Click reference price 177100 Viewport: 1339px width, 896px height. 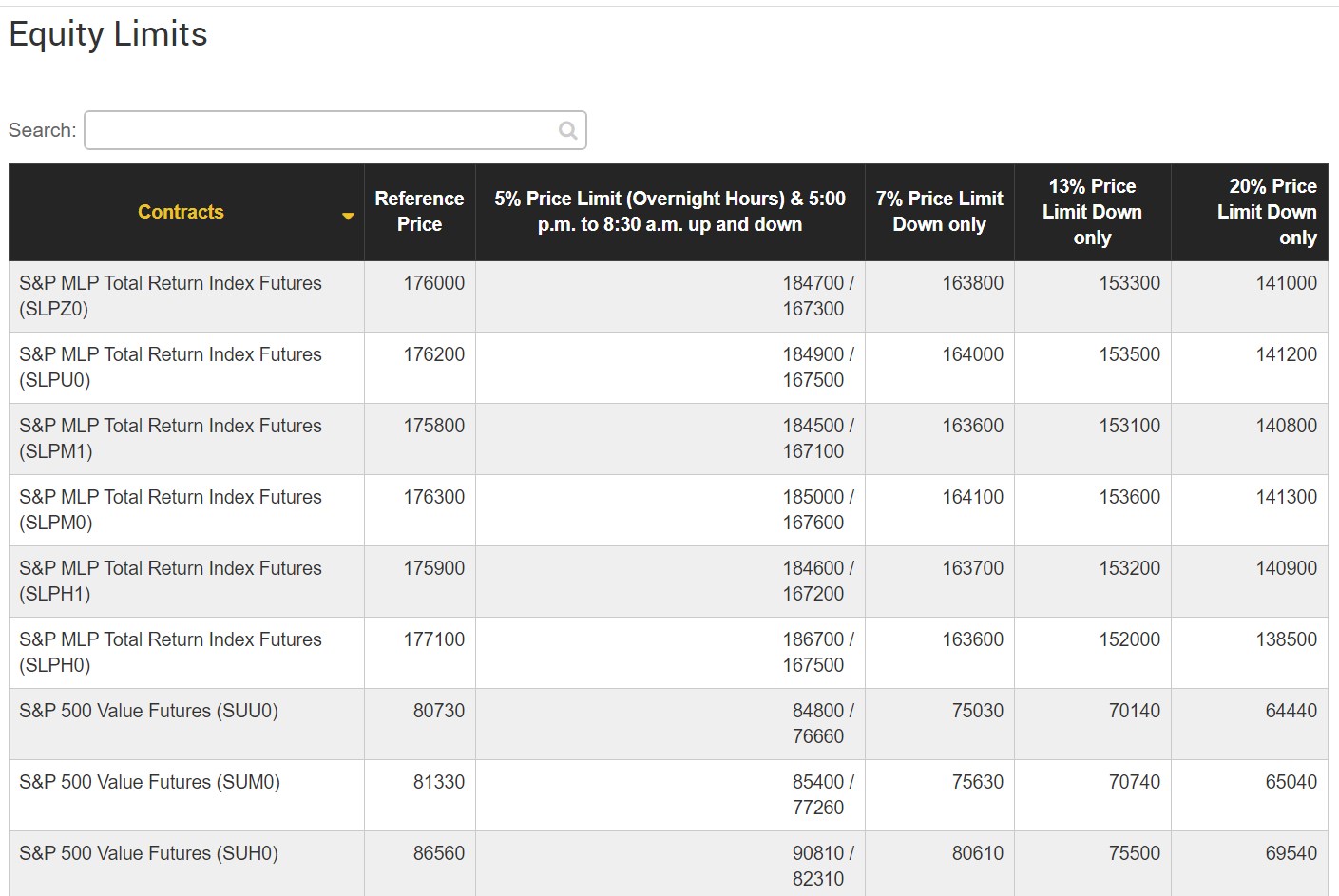[434, 639]
